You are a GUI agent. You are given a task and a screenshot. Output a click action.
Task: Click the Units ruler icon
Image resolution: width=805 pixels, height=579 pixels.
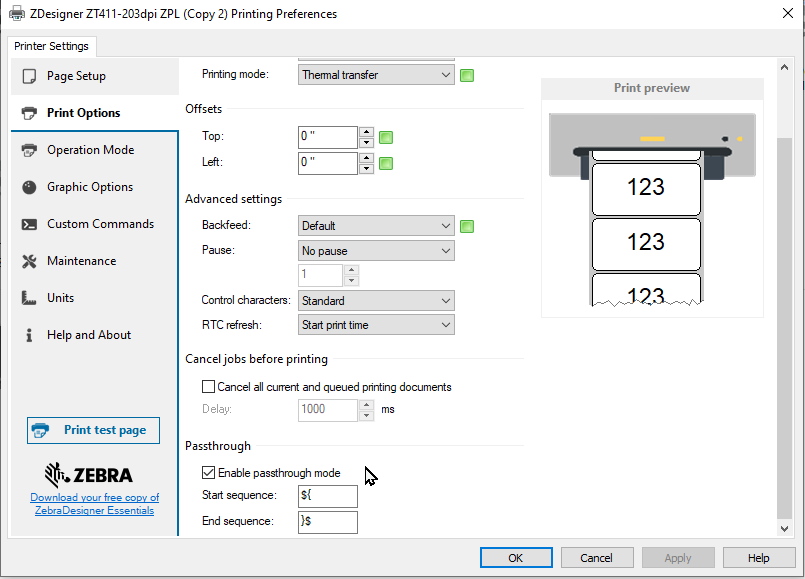29,298
